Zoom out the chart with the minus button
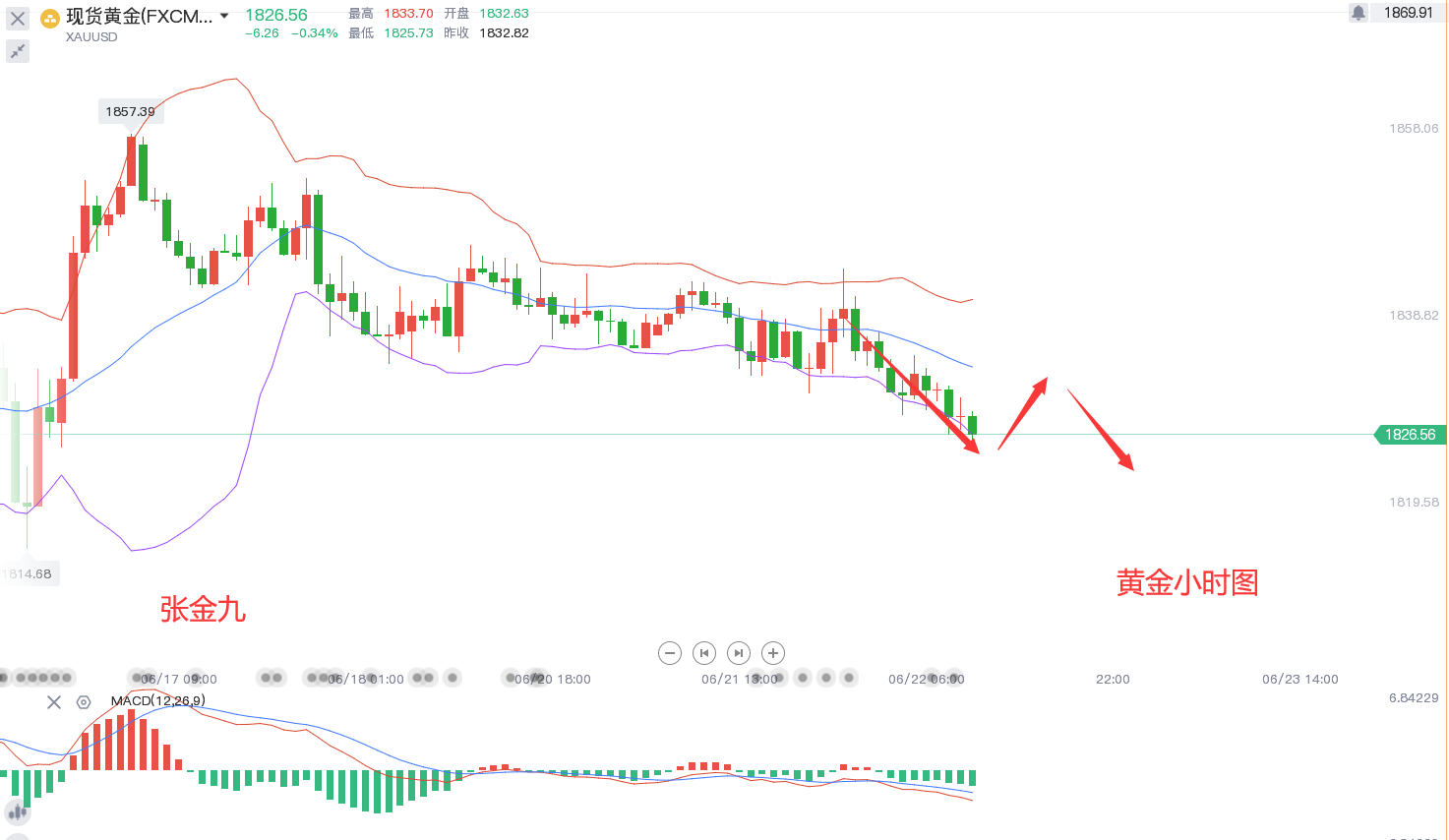The image size is (1449, 840). click(670, 653)
